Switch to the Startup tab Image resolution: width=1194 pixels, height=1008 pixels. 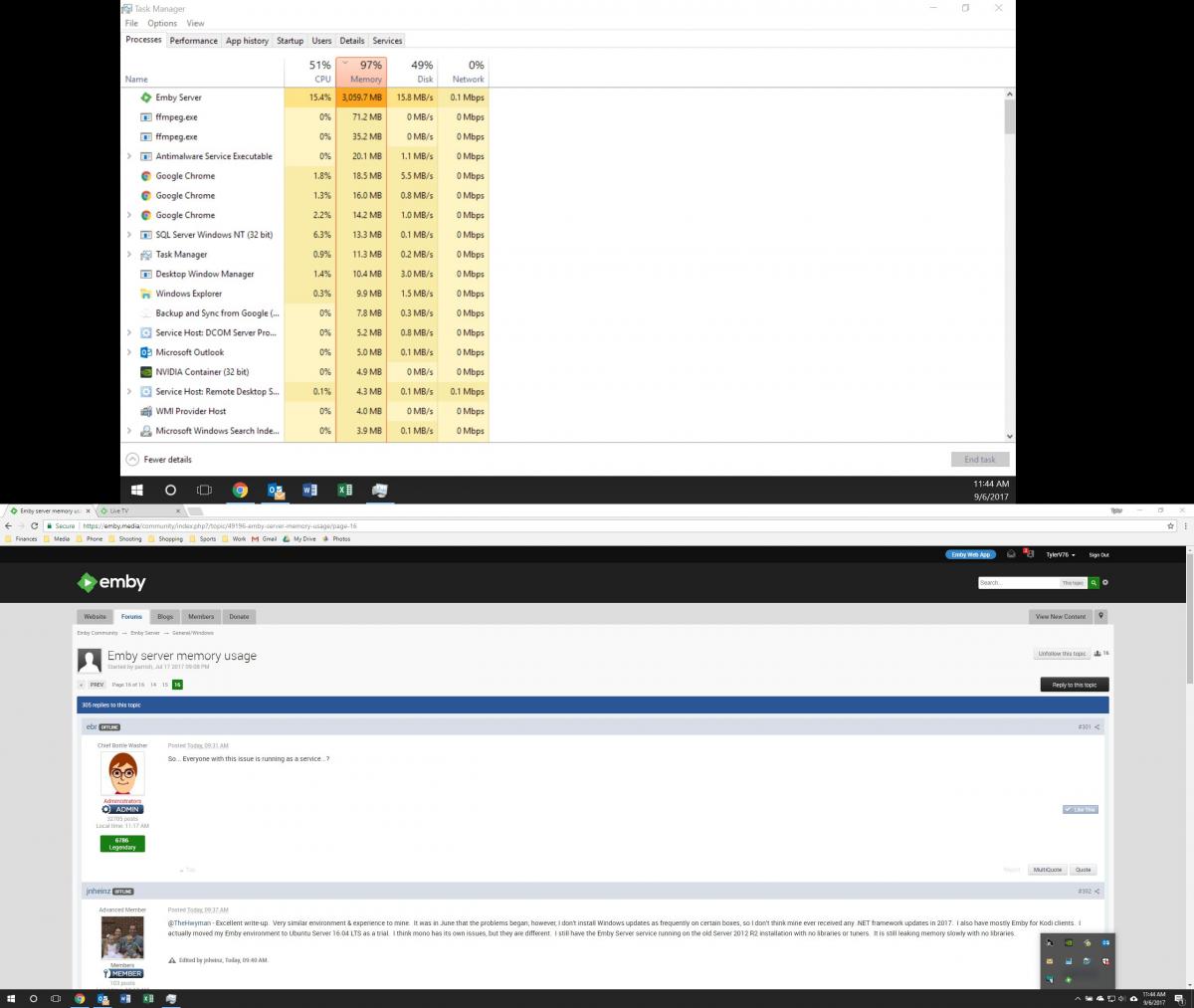click(x=290, y=41)
